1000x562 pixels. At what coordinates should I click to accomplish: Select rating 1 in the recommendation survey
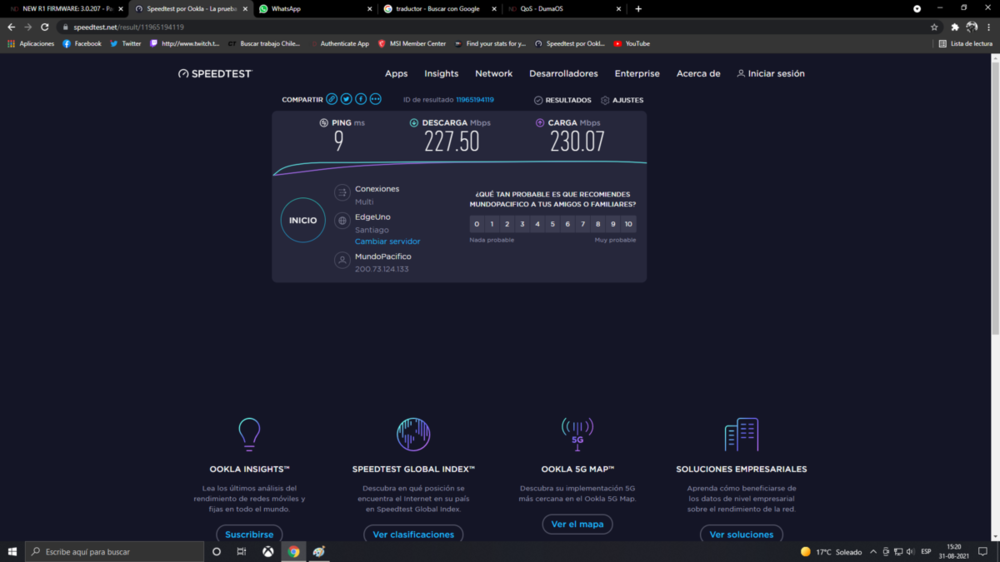pyautogui.click(x=492, y=224)
